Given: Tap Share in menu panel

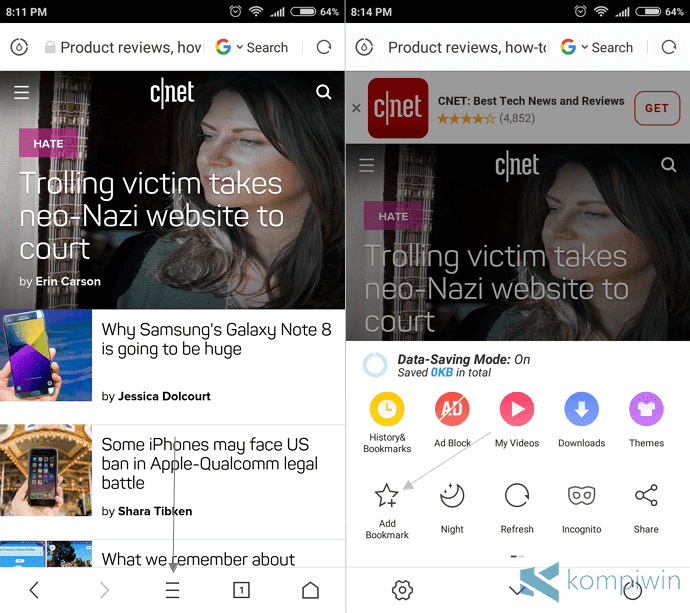Looking at the screenshot, I should tap(646, 508).
